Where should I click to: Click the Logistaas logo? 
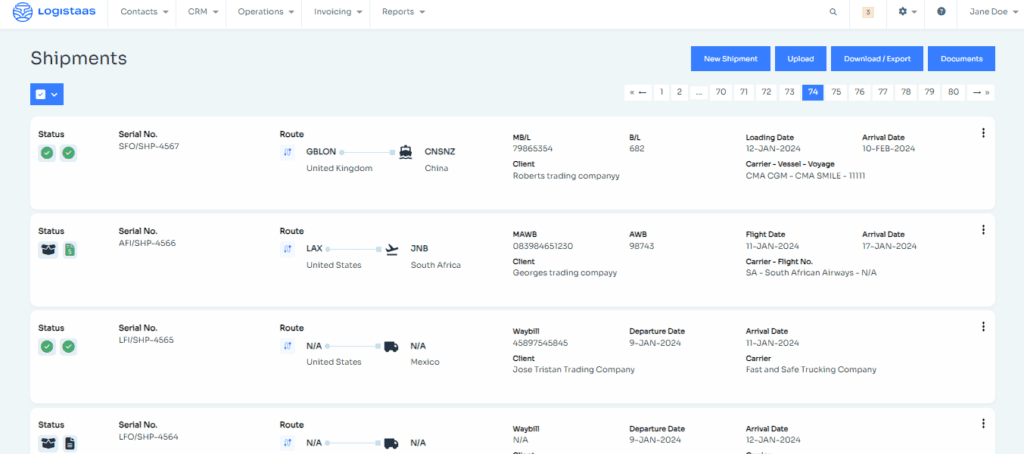pos(55,12)
